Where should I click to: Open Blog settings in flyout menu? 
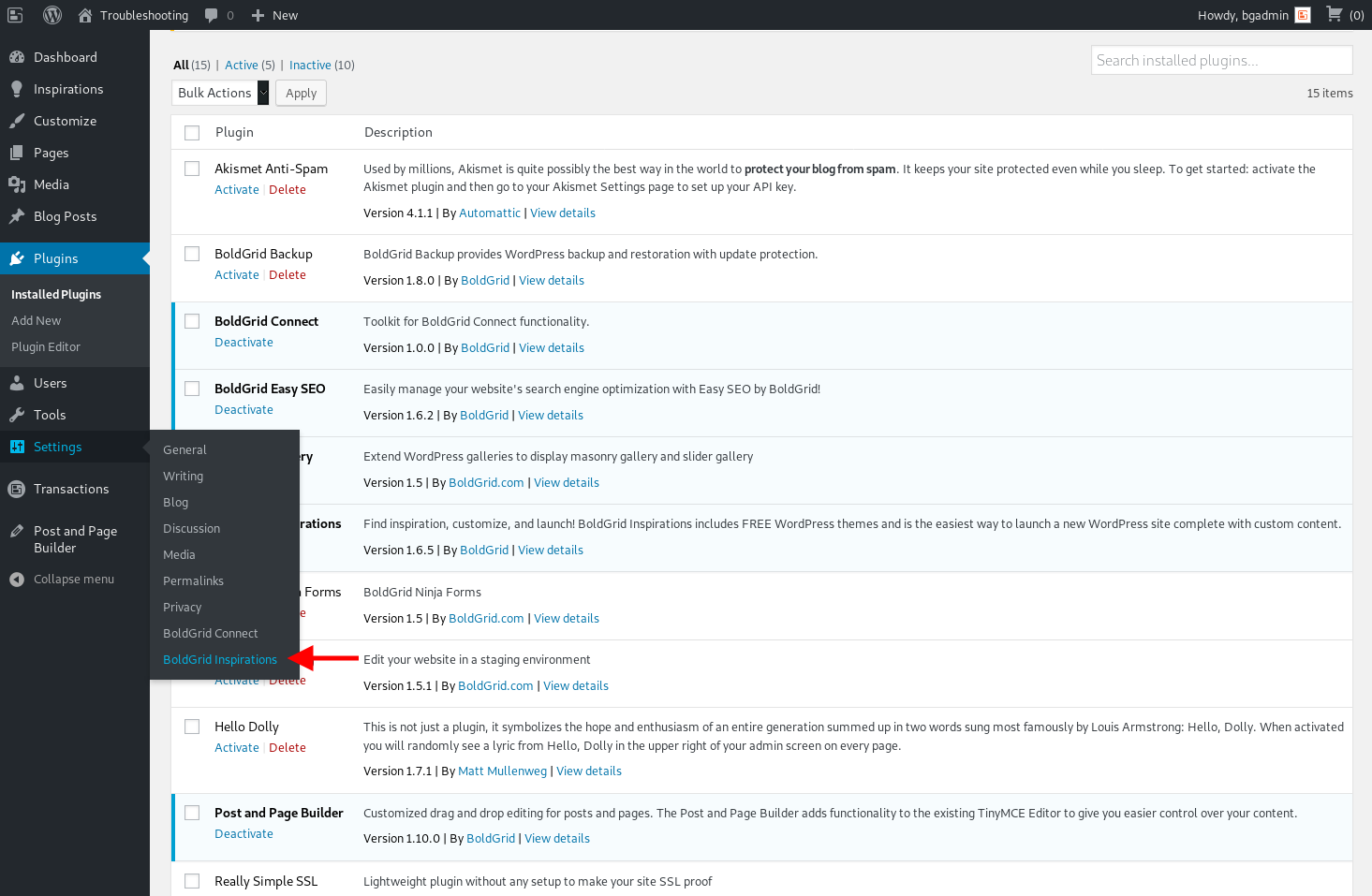pos(175,502)
